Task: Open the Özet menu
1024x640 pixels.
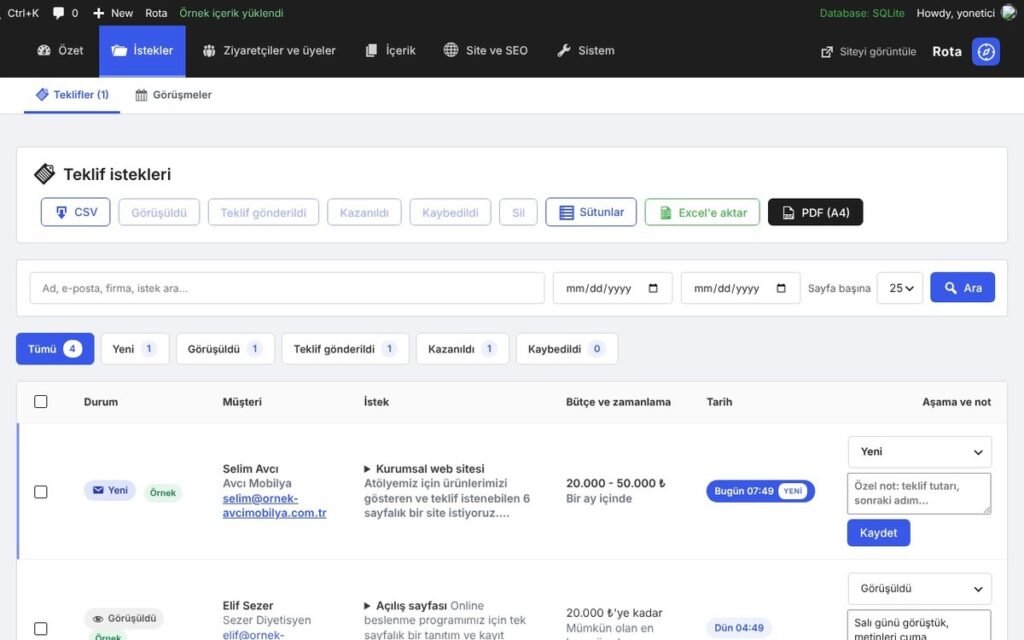Action: click(x=61, y=51)
